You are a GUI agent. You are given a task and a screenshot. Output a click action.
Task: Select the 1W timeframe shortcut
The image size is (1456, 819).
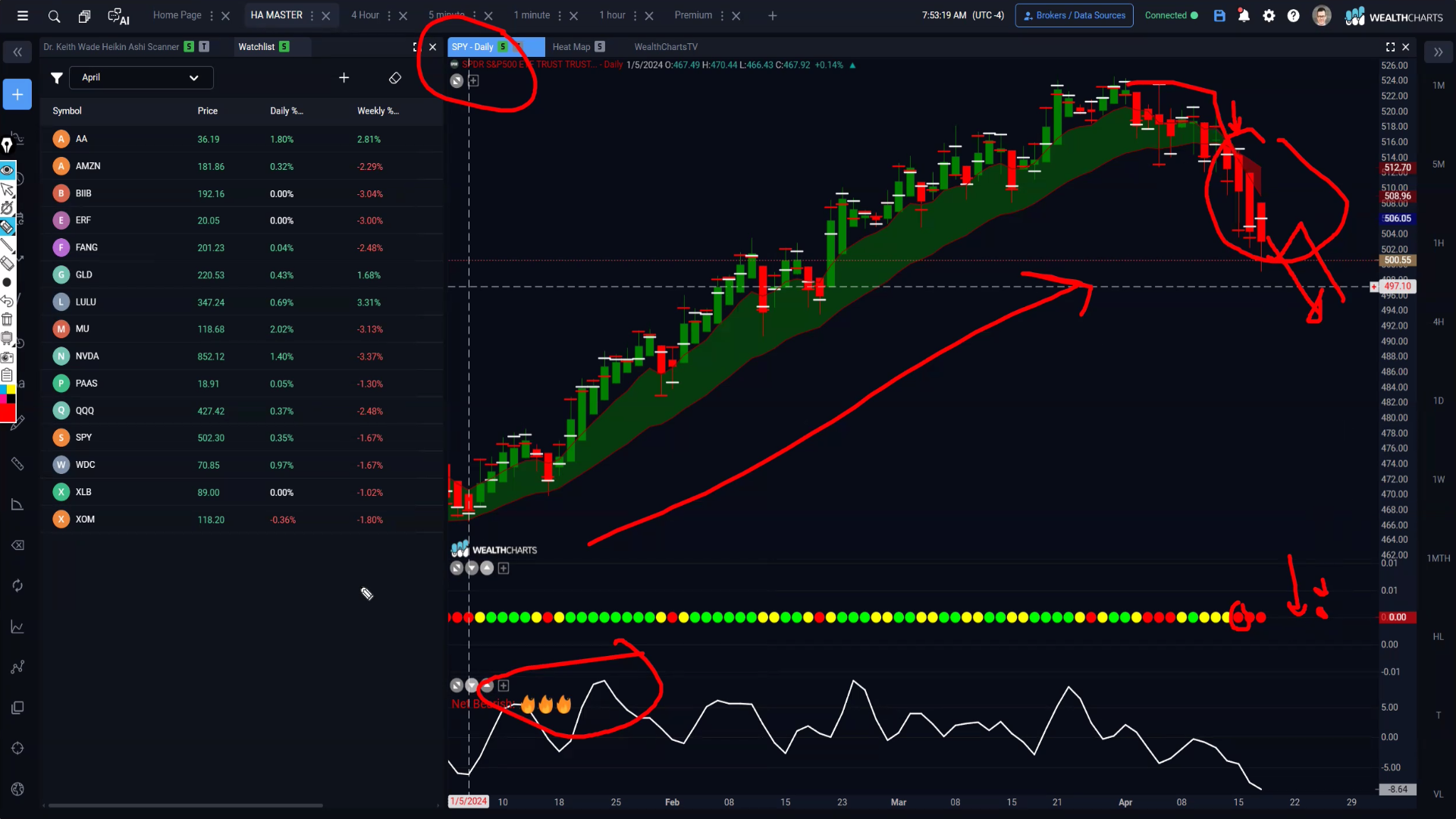1438,479
